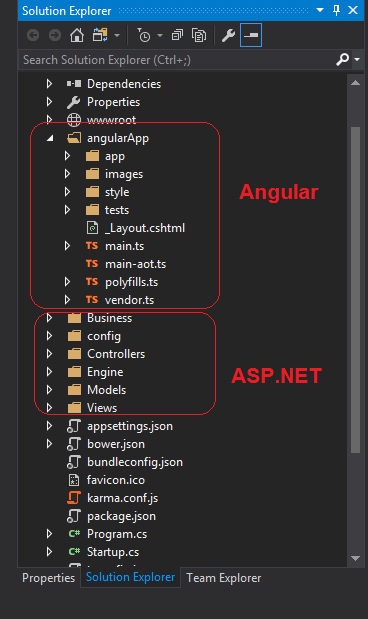Select the wwwroot globe icon
Screen dimensions: 368x619
pyautogui.click(x=74, y=120)
